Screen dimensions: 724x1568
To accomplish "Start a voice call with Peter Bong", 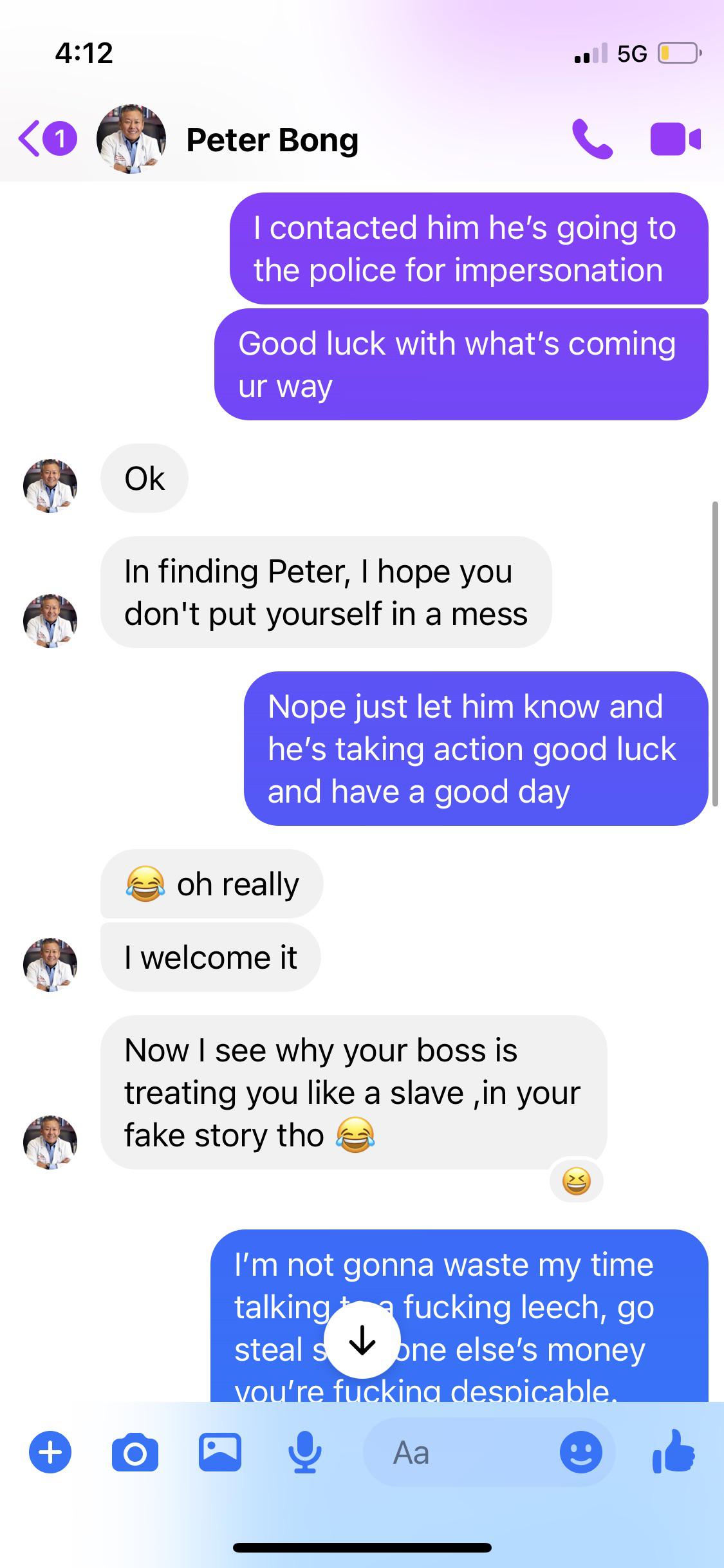I will click(x=592, y=139).
